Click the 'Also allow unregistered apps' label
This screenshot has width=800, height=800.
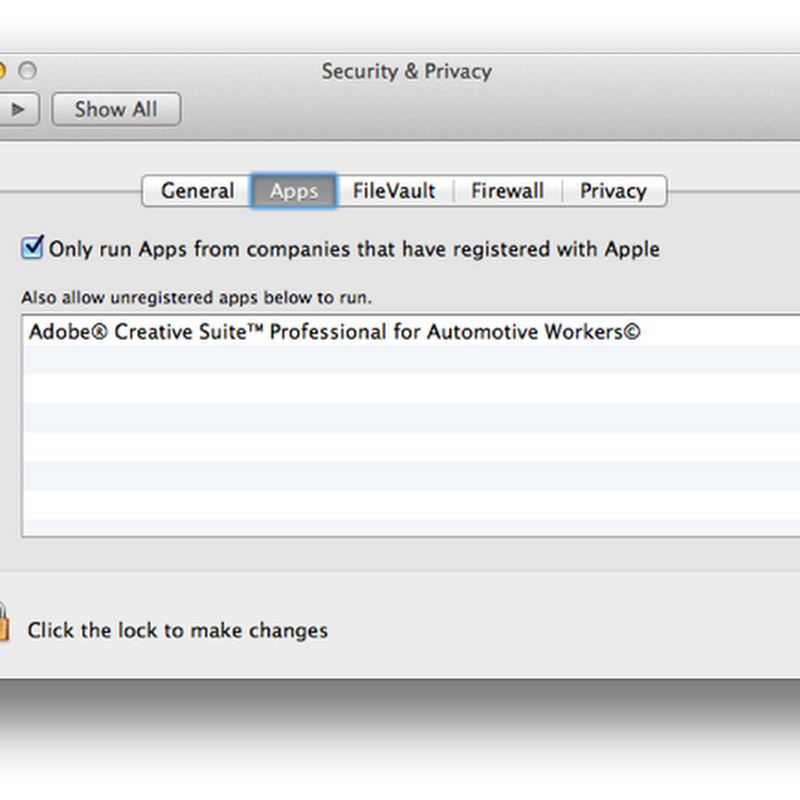click(x=196, y=298)
